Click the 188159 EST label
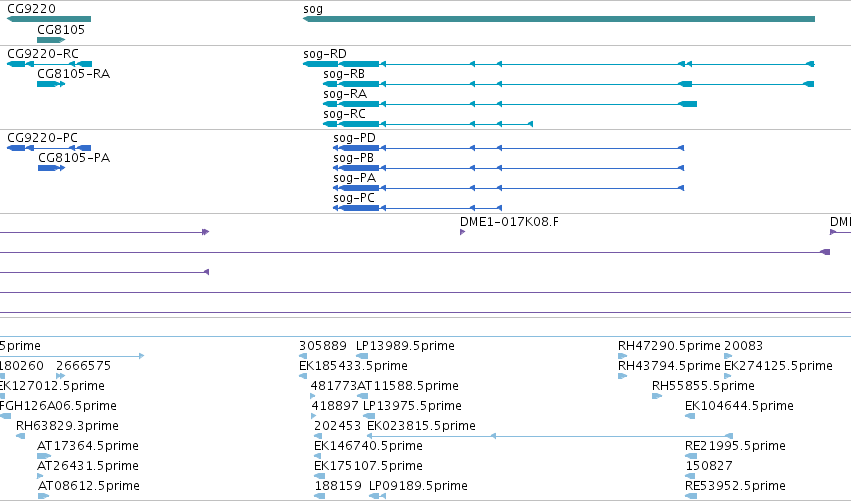 point(338,486)
